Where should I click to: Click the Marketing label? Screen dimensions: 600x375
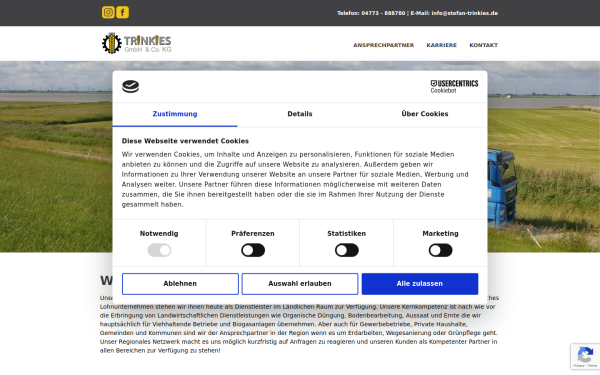pyautogui.click(x=440, y=233)
